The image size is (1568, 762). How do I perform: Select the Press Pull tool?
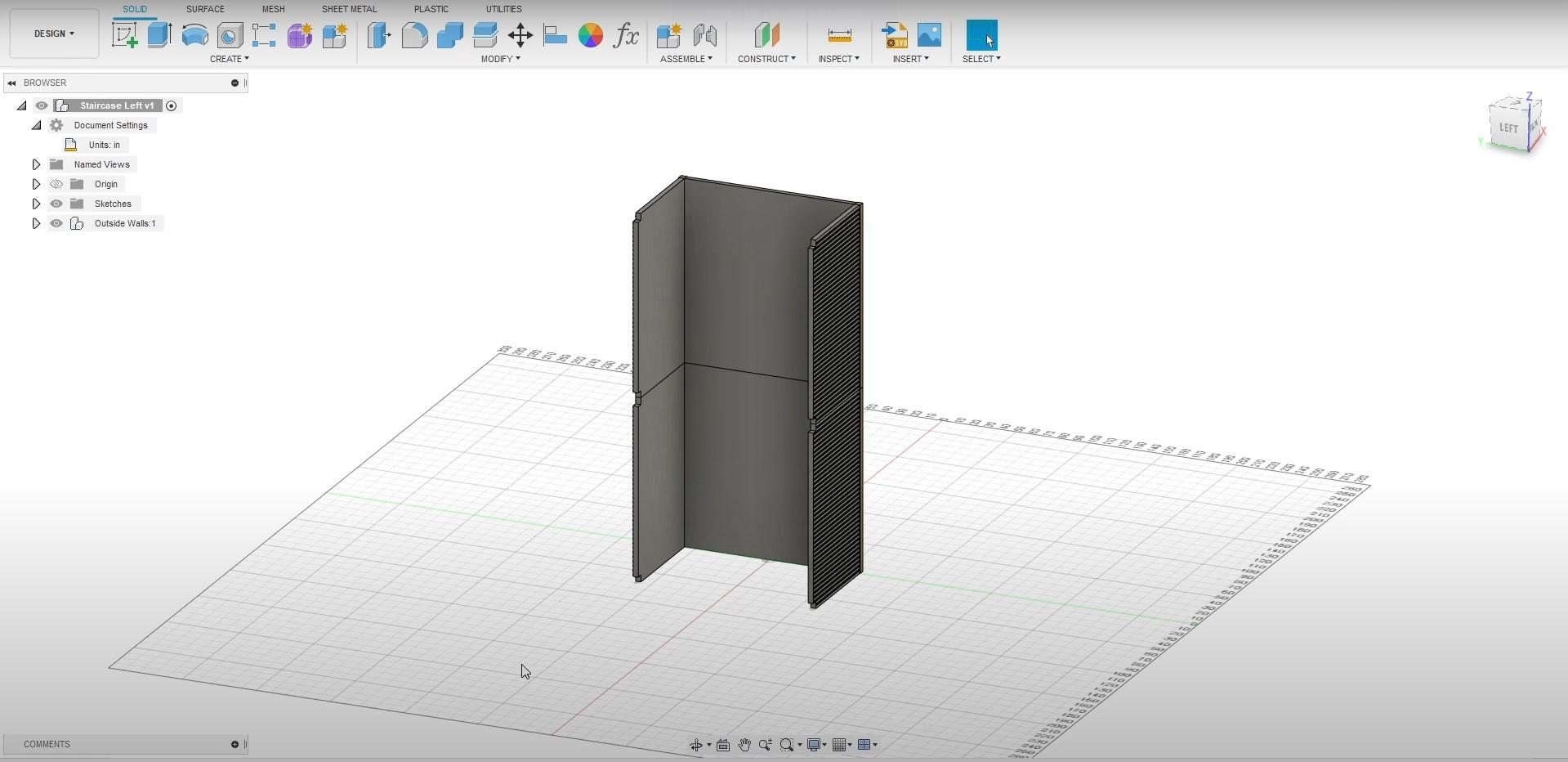pyautogui.click(x=379, y=35)
